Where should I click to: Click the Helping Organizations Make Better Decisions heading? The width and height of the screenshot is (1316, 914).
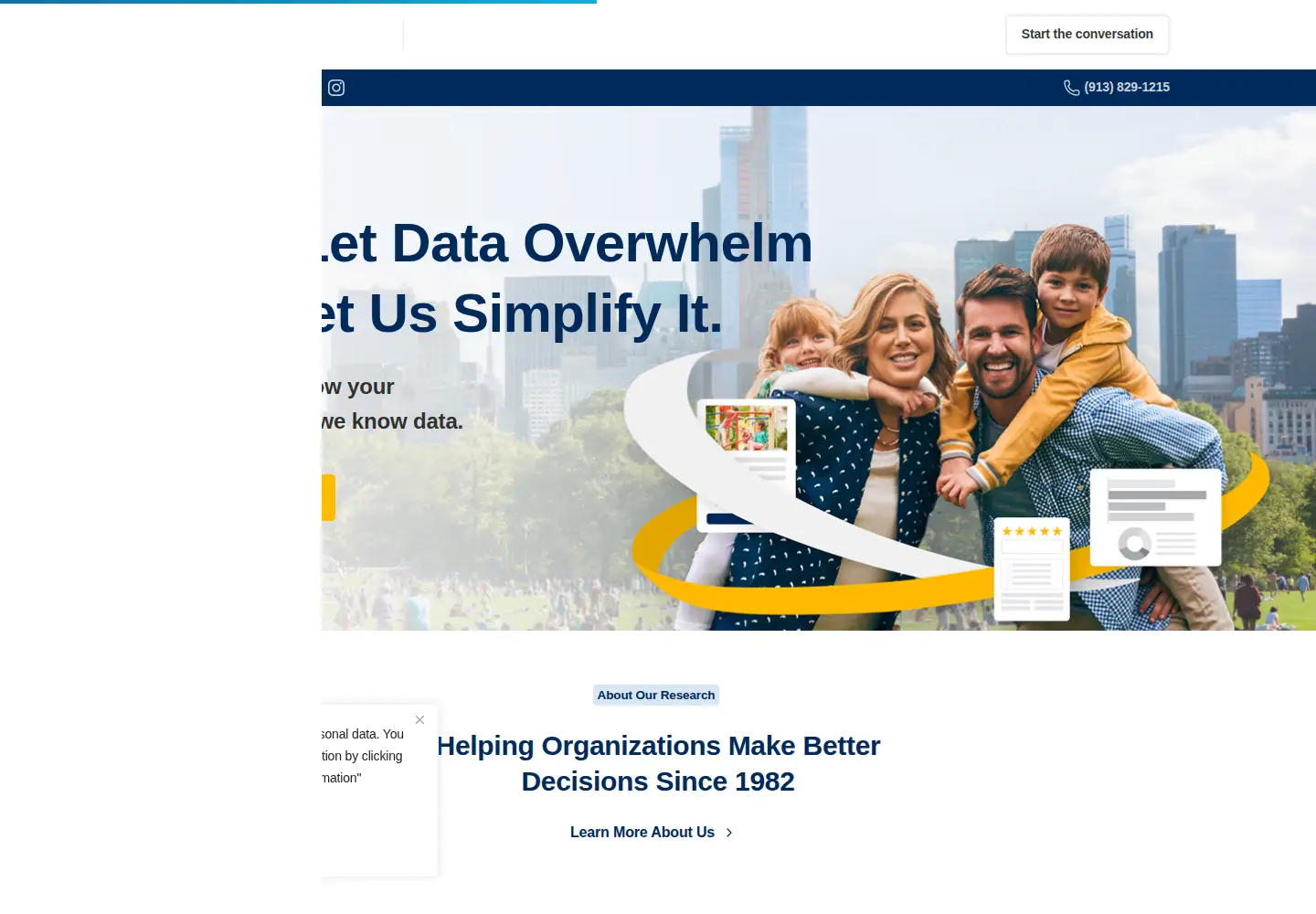point(658,763)
